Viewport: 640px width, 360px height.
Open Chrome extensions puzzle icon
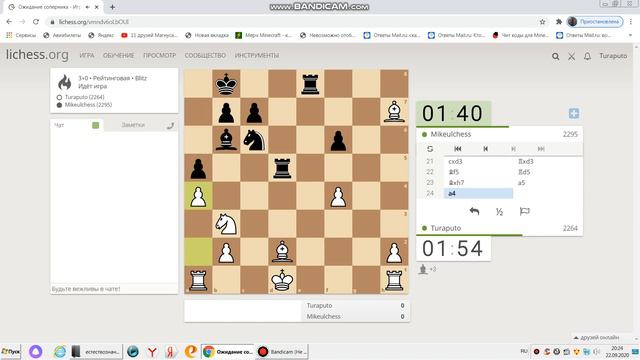tap(559, 22)
